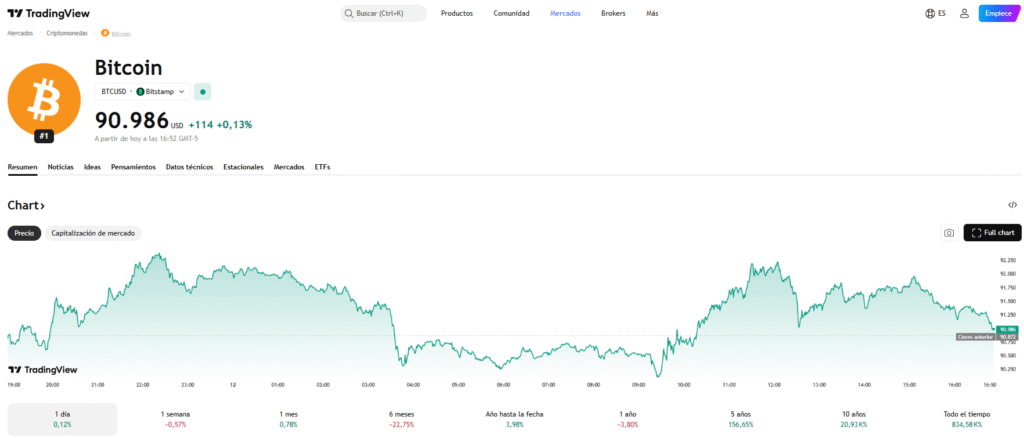Click the Criptomonedas breadcrumb link
The image size is (1024, 438).
click(x=66, y=33)
